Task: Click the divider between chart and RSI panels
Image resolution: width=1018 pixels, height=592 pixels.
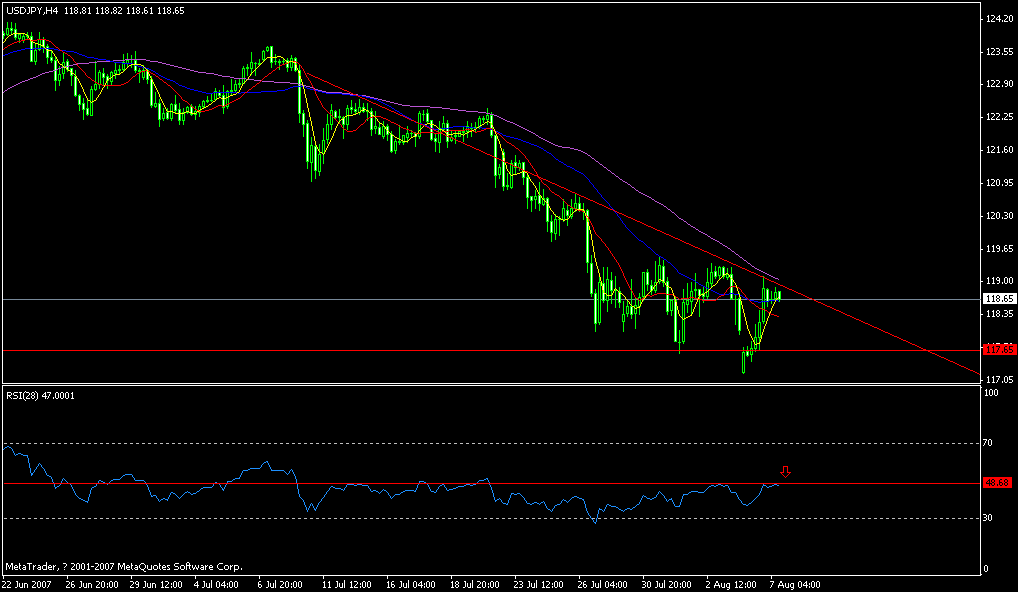Action: [500, 385]
